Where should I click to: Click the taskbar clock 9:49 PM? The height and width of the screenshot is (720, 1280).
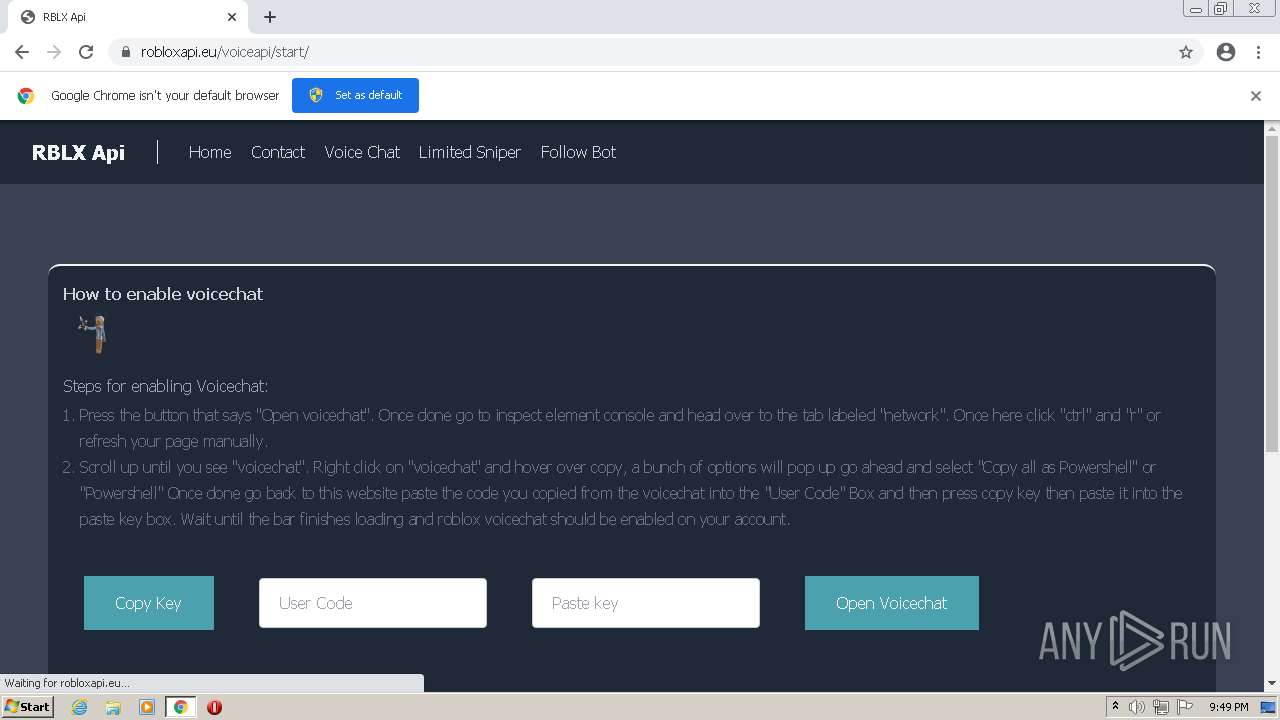1228,707
